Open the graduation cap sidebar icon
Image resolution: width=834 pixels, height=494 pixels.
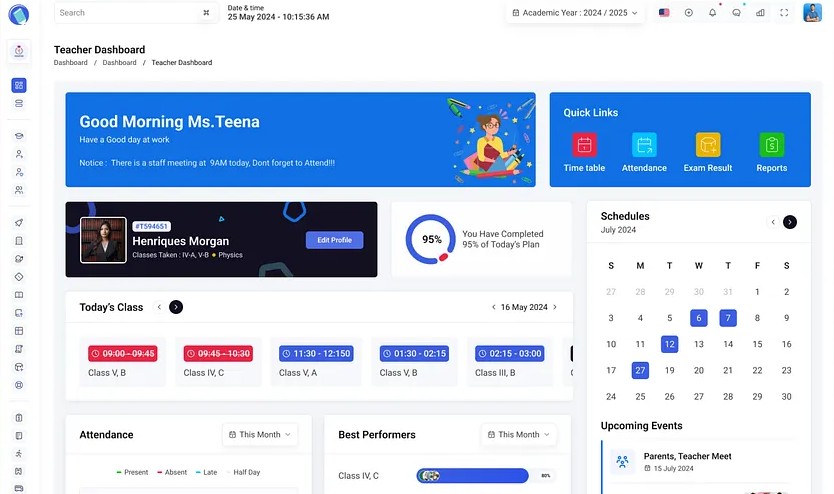[19, 136]
